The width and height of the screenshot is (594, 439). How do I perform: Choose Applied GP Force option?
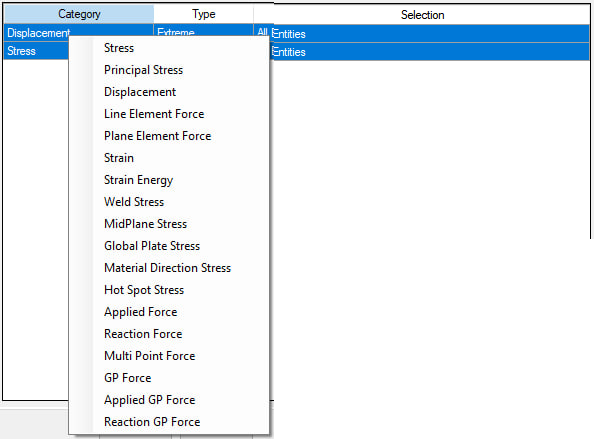click(x=169, y=400)
